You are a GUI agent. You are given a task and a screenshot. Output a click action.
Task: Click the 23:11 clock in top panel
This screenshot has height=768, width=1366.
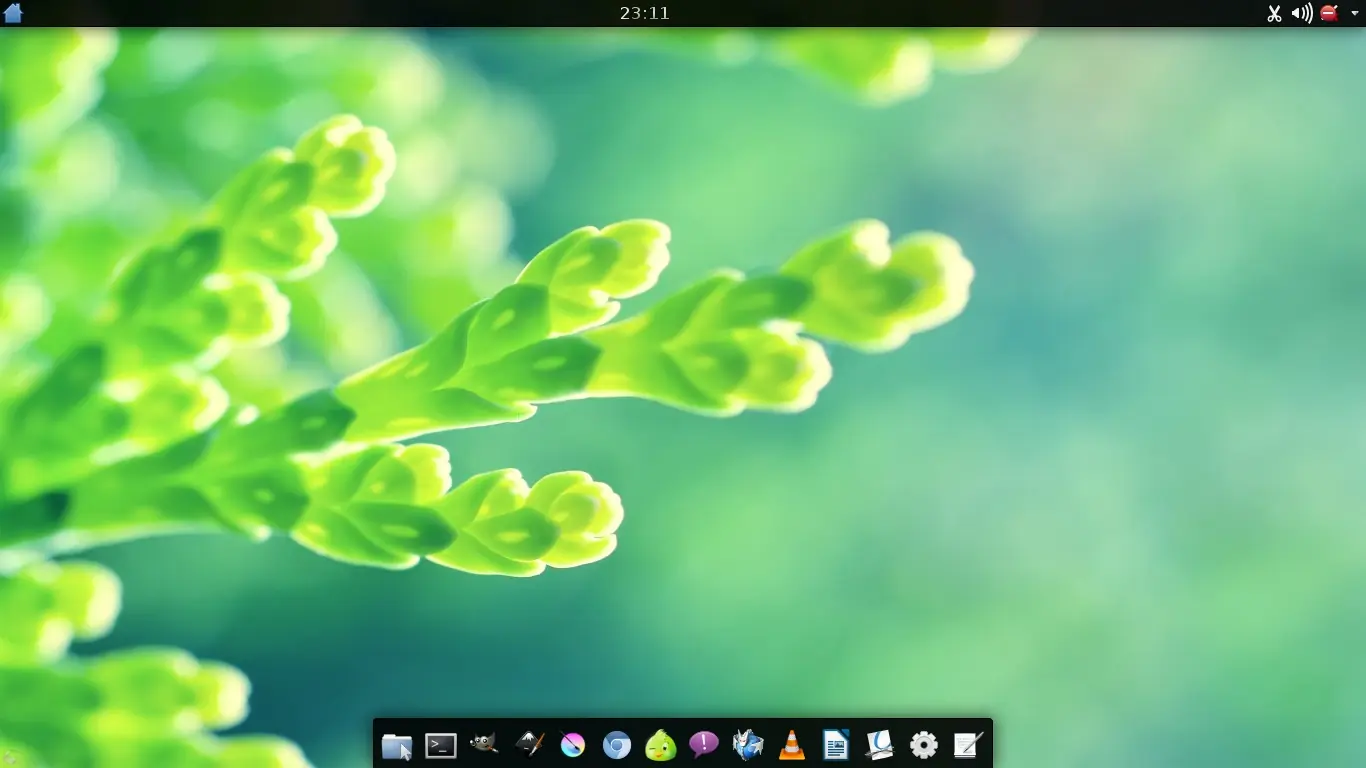[645, 13]
